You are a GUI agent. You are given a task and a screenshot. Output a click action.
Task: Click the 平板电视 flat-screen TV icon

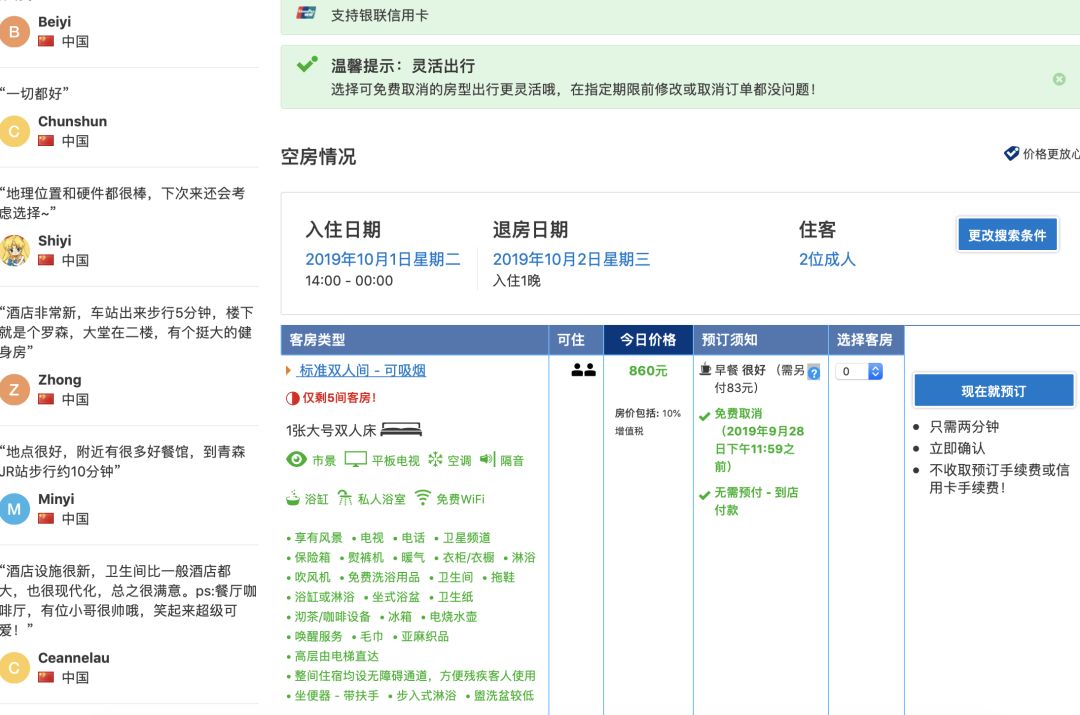[x=355, y=459]
